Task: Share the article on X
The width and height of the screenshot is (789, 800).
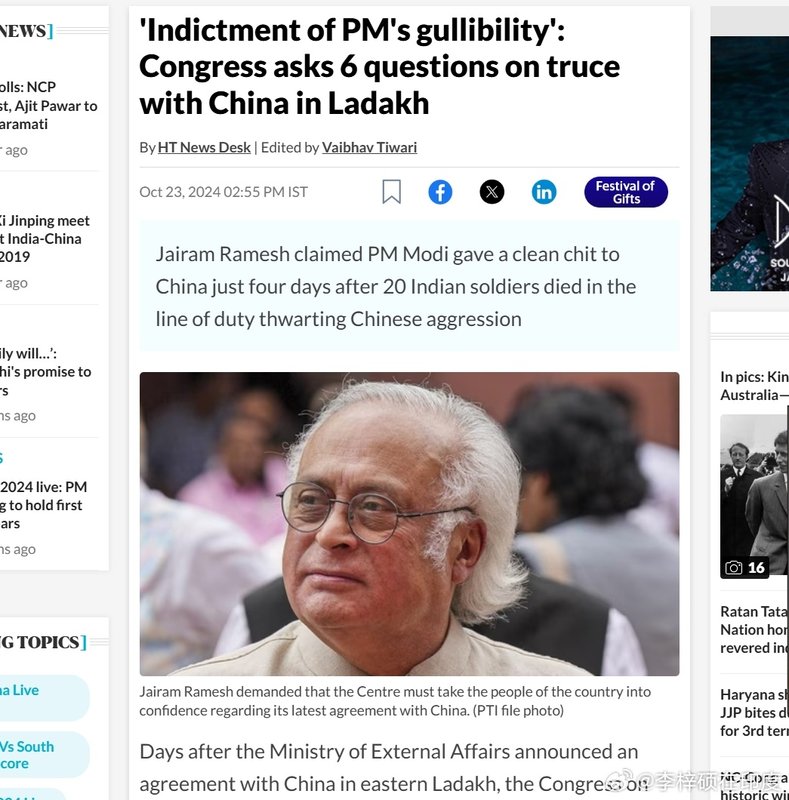Action: pos(492,192)
